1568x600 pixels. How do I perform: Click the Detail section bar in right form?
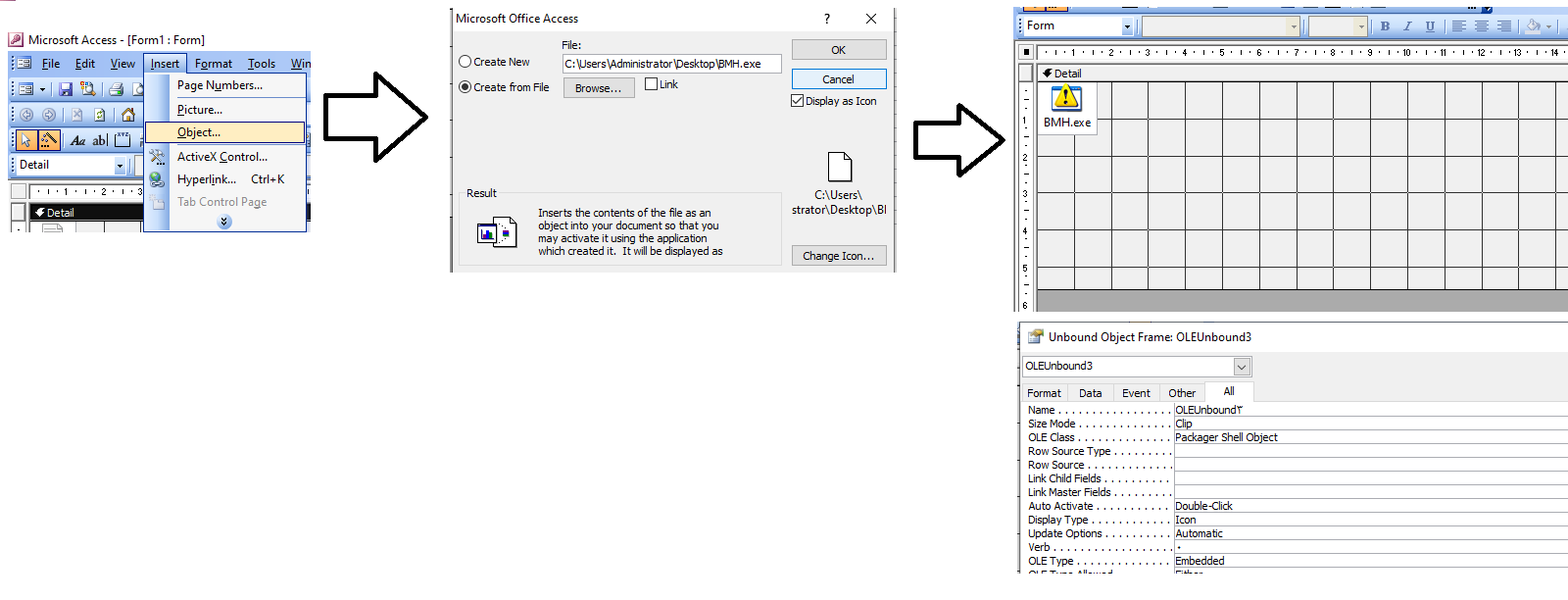[x=1302, y=74]
